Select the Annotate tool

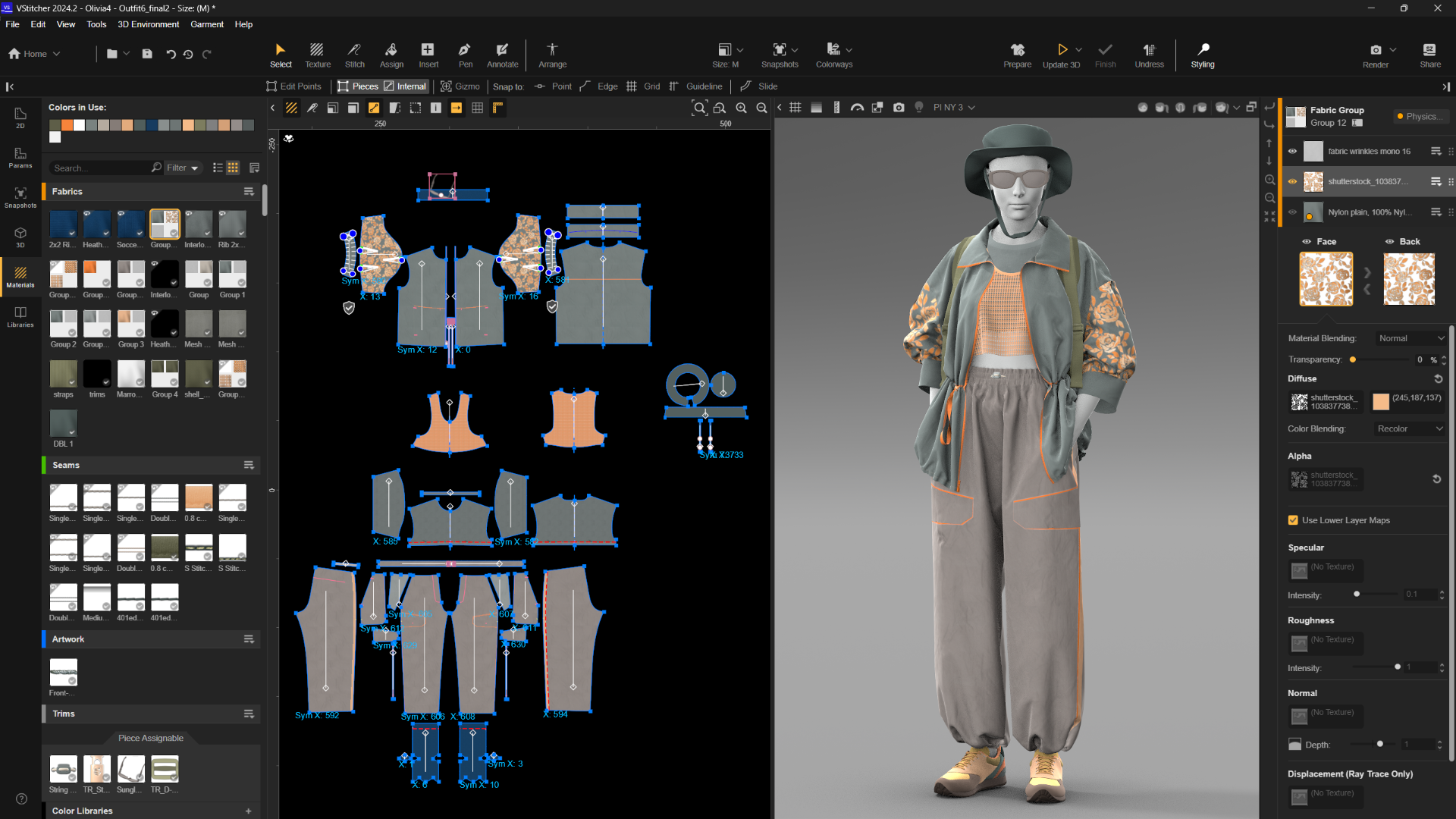pos(502,55)
